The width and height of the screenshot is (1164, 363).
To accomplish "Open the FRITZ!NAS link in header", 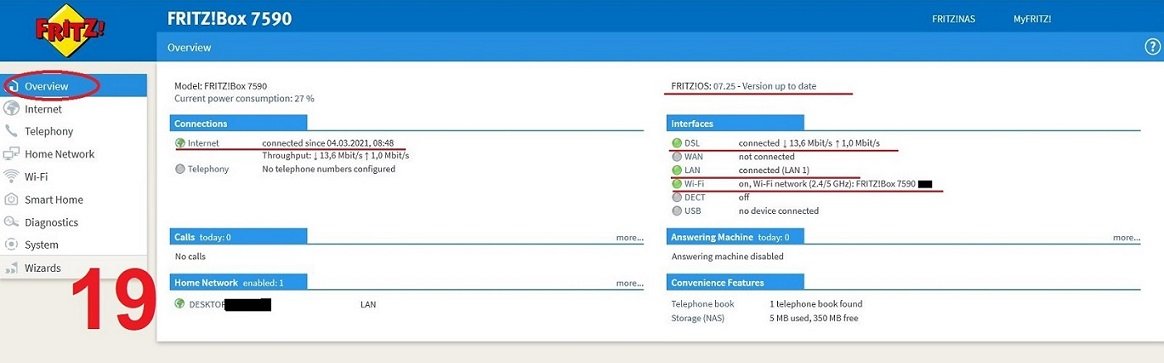I will (953, 19).
